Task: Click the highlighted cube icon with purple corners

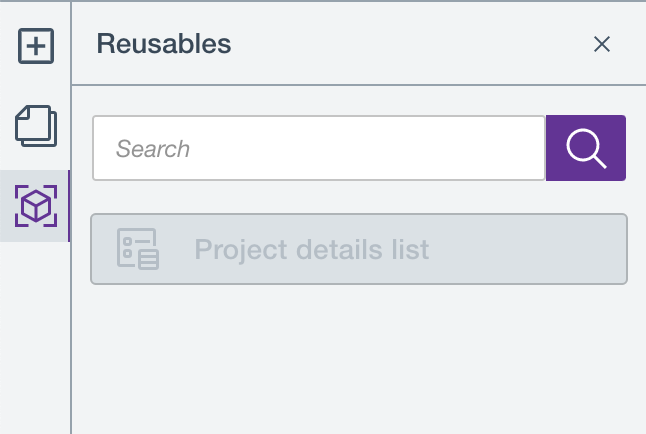Action: (36, 206)
